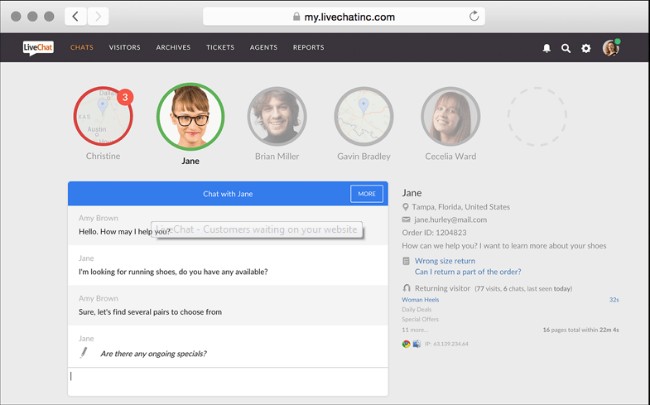Click the Jane name heading in details
650x405 pixels.
pyautogui.click(x=412, y=193)
